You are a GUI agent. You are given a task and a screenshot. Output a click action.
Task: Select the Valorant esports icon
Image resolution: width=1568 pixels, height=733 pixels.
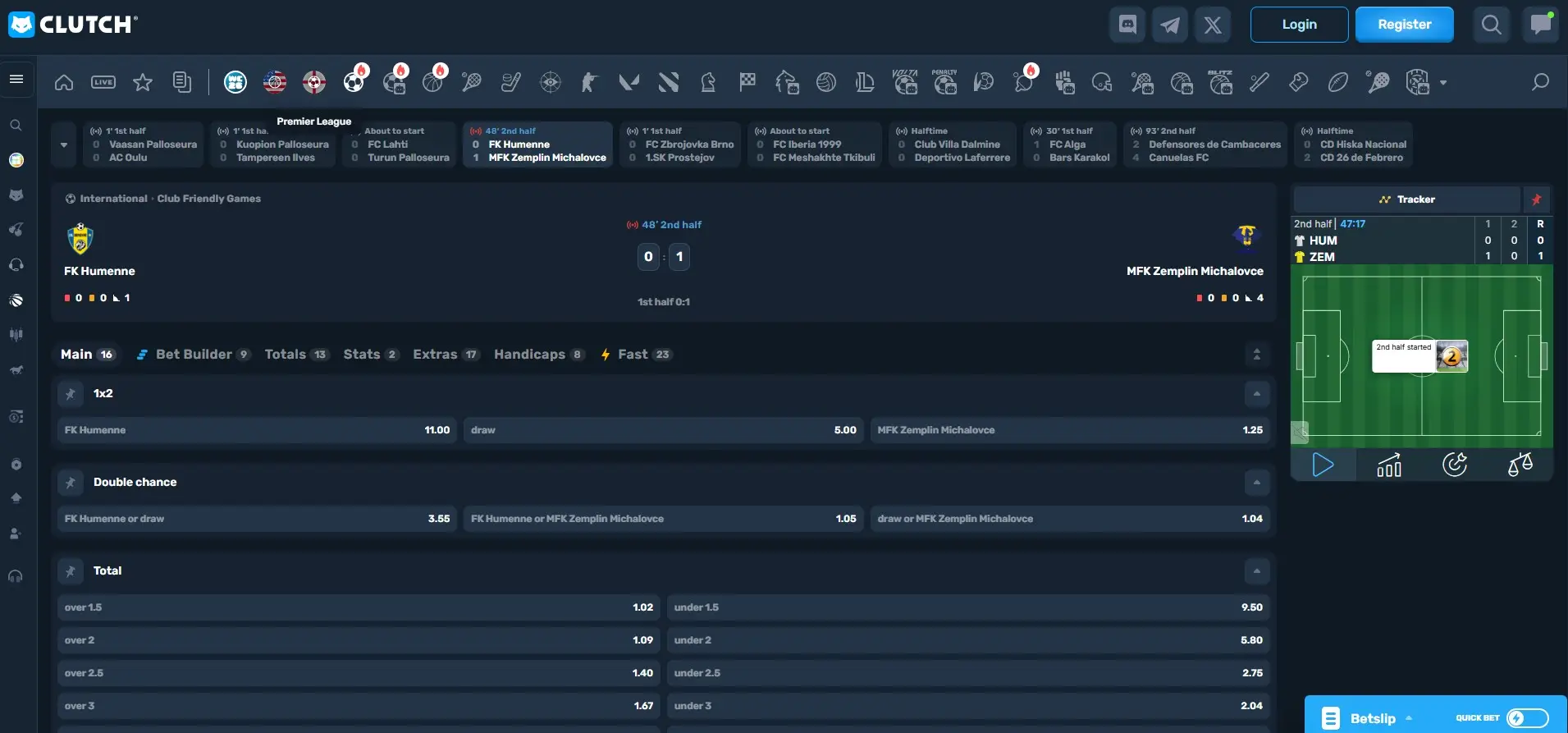[629, 82]
